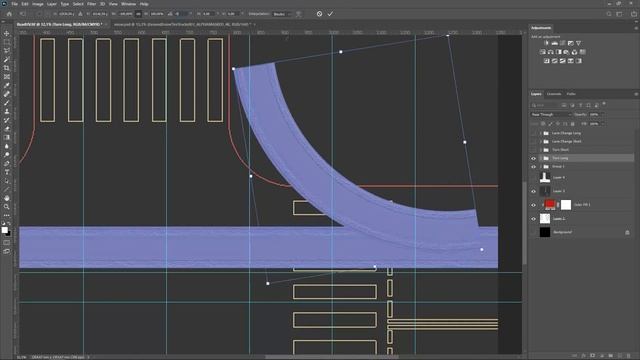The image size is (640, 360).
Task: Select the Eraser tool
Action: 7,129
